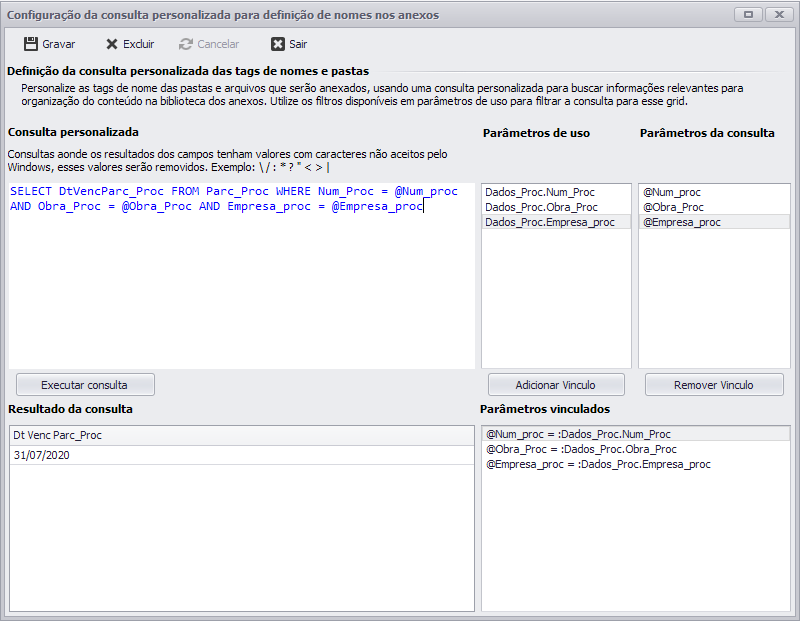Select the @Obra_Proc linked parameter row
The height and width of the screenshot is (621, 800).
click(x=581, y=449)
